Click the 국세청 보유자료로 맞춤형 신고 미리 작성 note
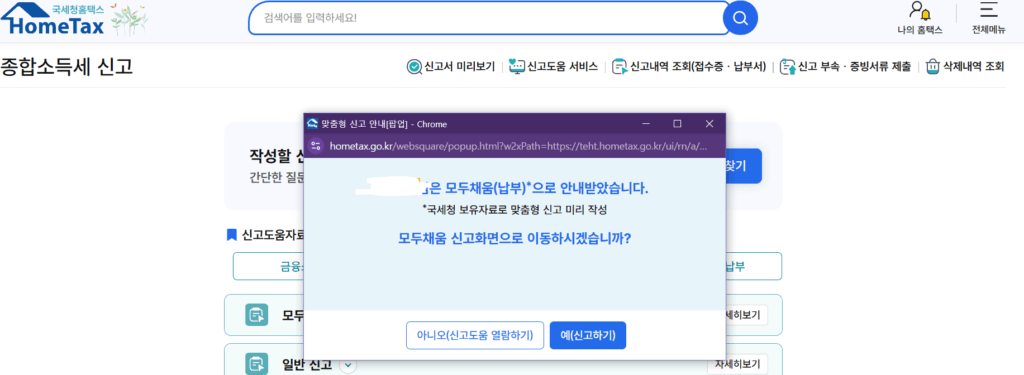 515,210
